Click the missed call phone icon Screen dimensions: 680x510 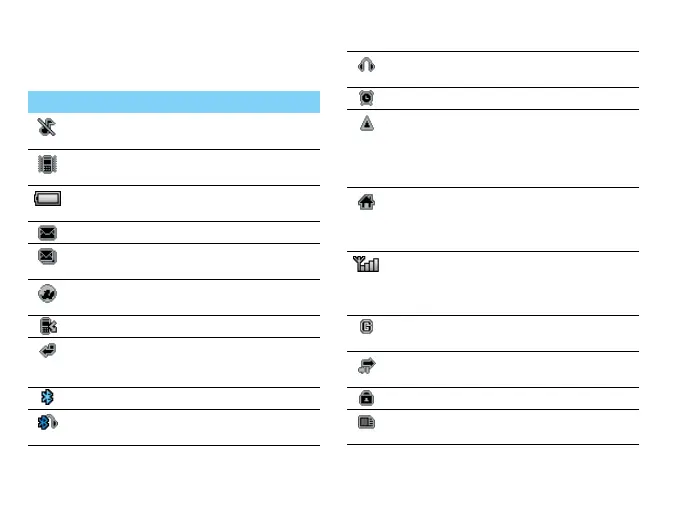(x=48, y=326)
